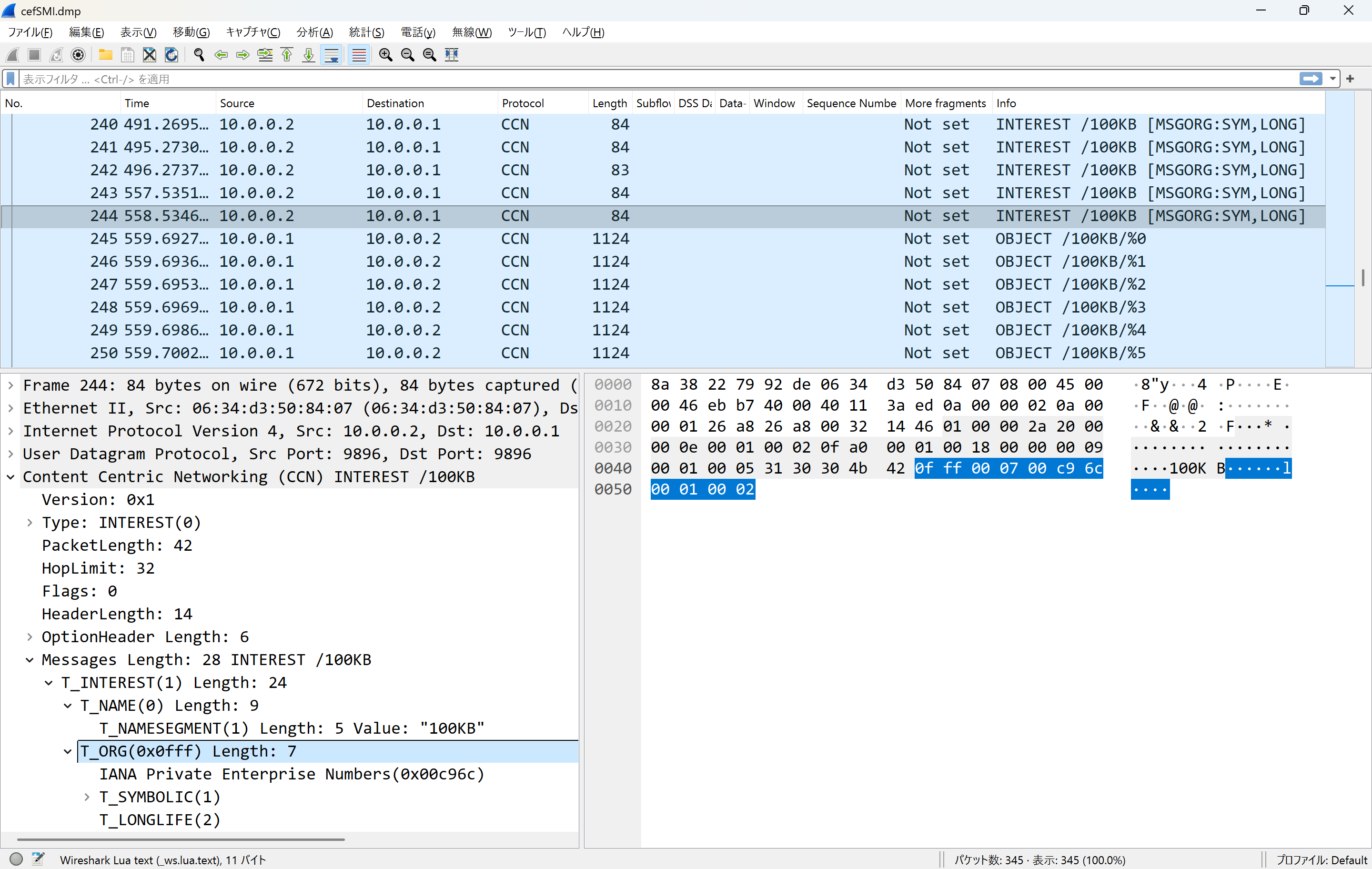Click the packet detail horizontal scrollbar
1372x869 pixels.
tap(181, 839)
